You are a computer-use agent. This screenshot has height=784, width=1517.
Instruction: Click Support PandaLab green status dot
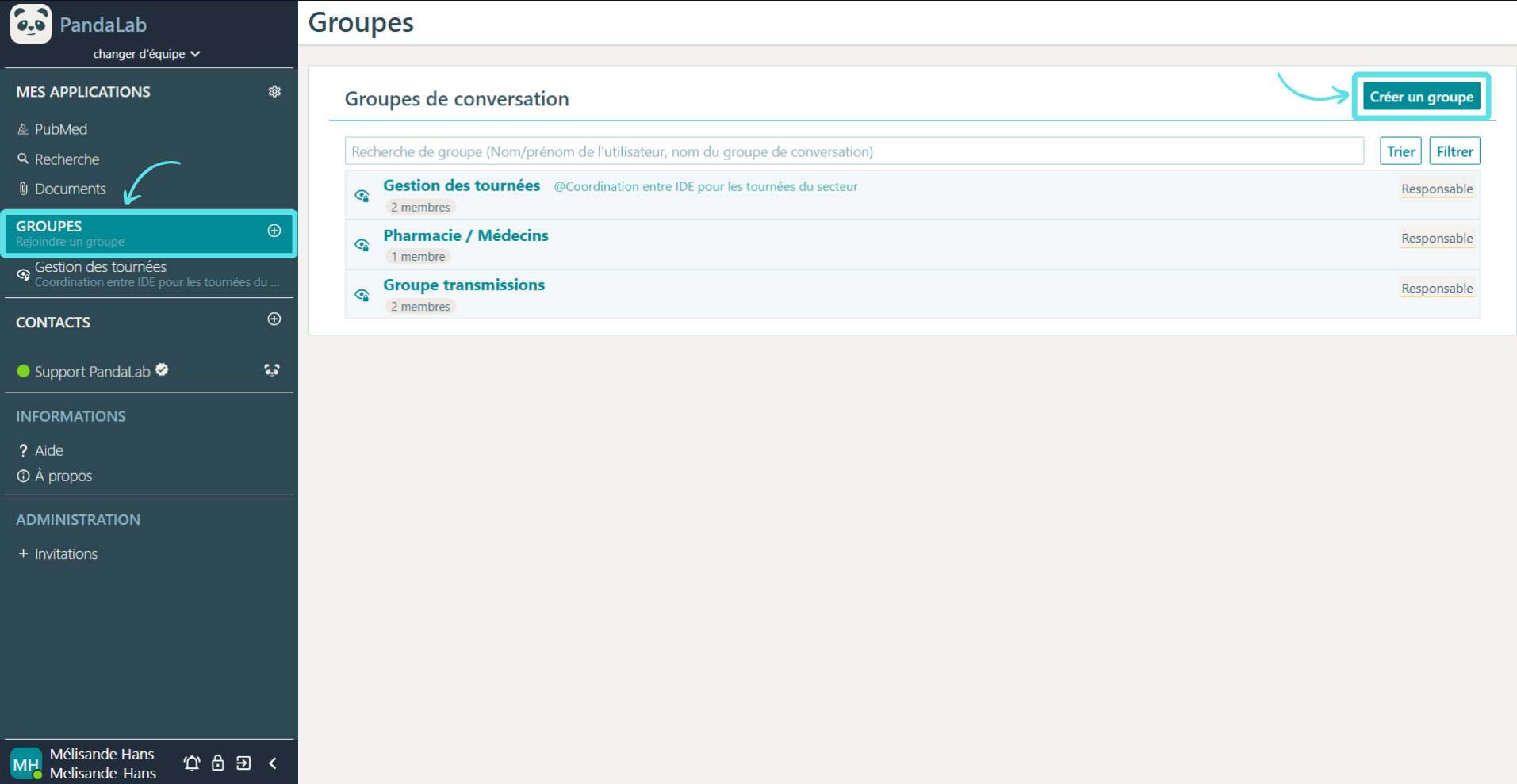pos(23,371)
